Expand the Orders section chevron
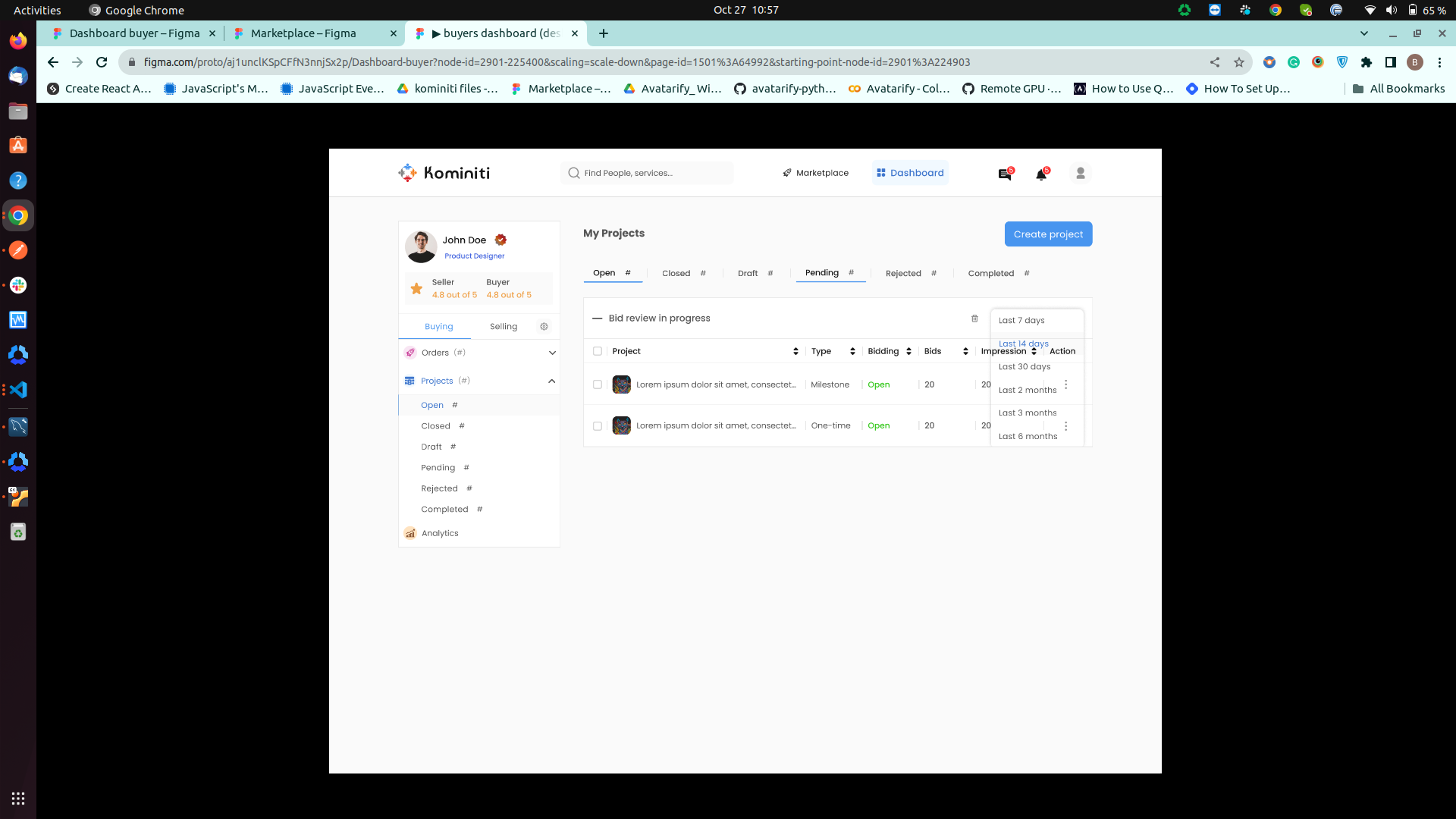 click(552, 353)
